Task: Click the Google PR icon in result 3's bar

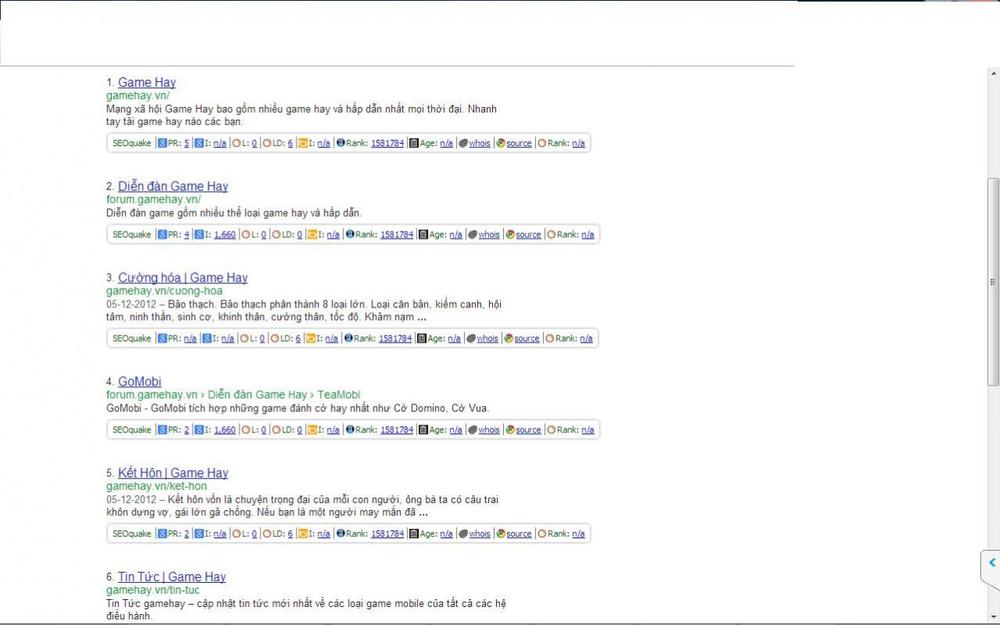Action: pyautogui.click(x=163, y=338)
